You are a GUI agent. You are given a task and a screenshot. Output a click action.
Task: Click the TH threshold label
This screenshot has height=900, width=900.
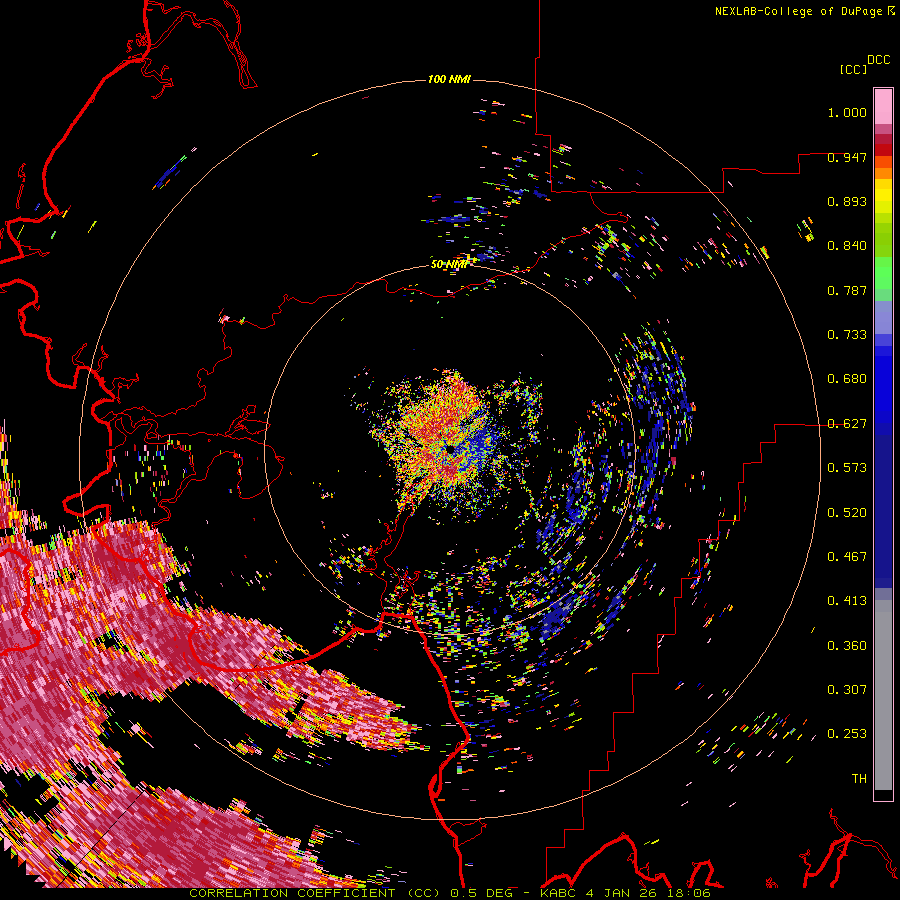[859, 779]
